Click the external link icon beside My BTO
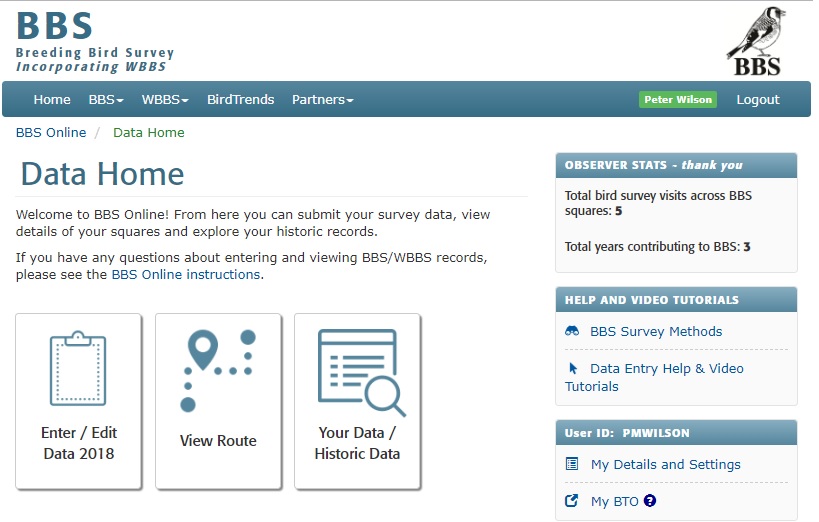The image size is (819, 522). tap(573, 501)
